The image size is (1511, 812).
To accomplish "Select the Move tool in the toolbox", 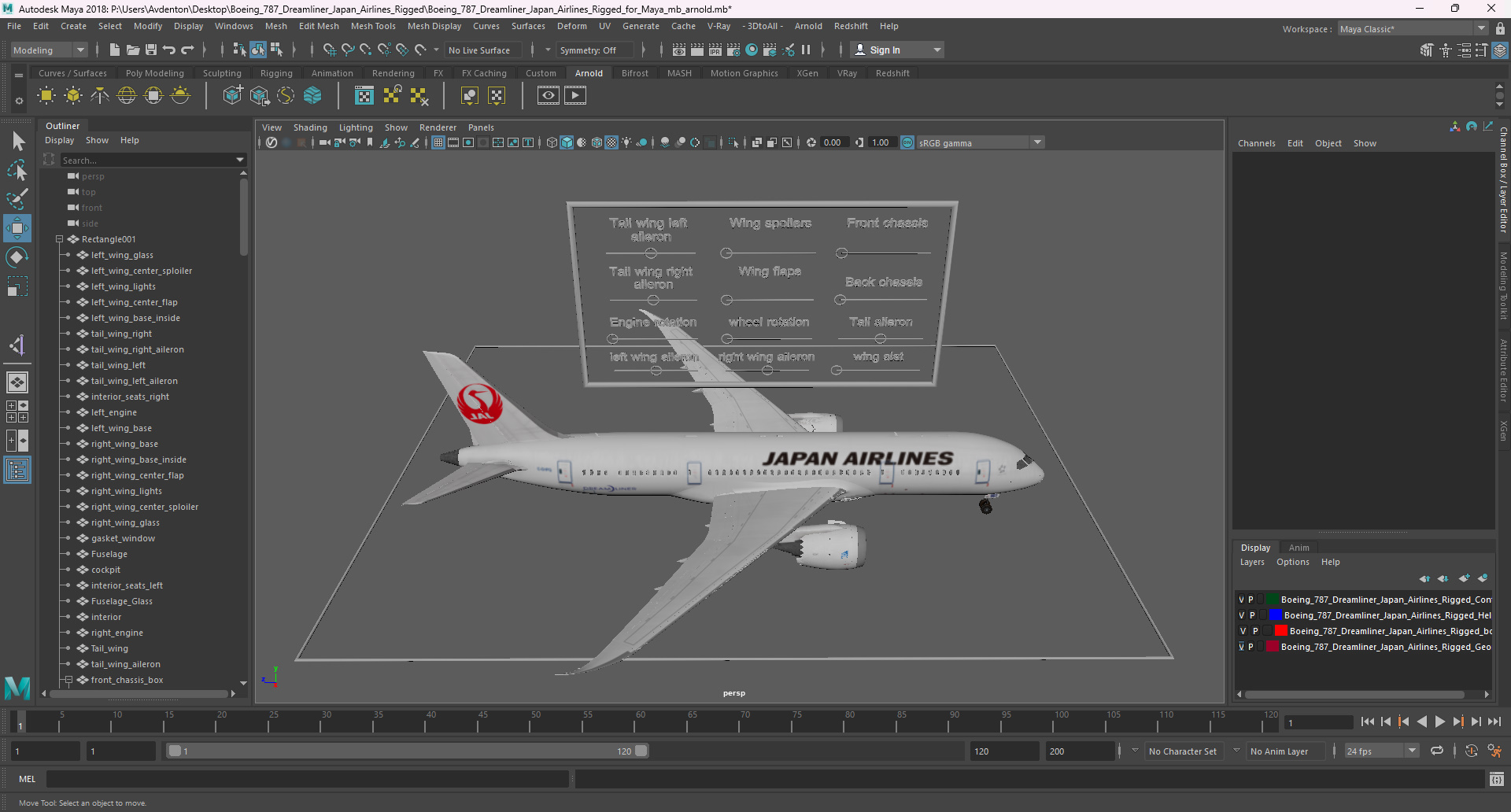I will click(x=17, y=228).
